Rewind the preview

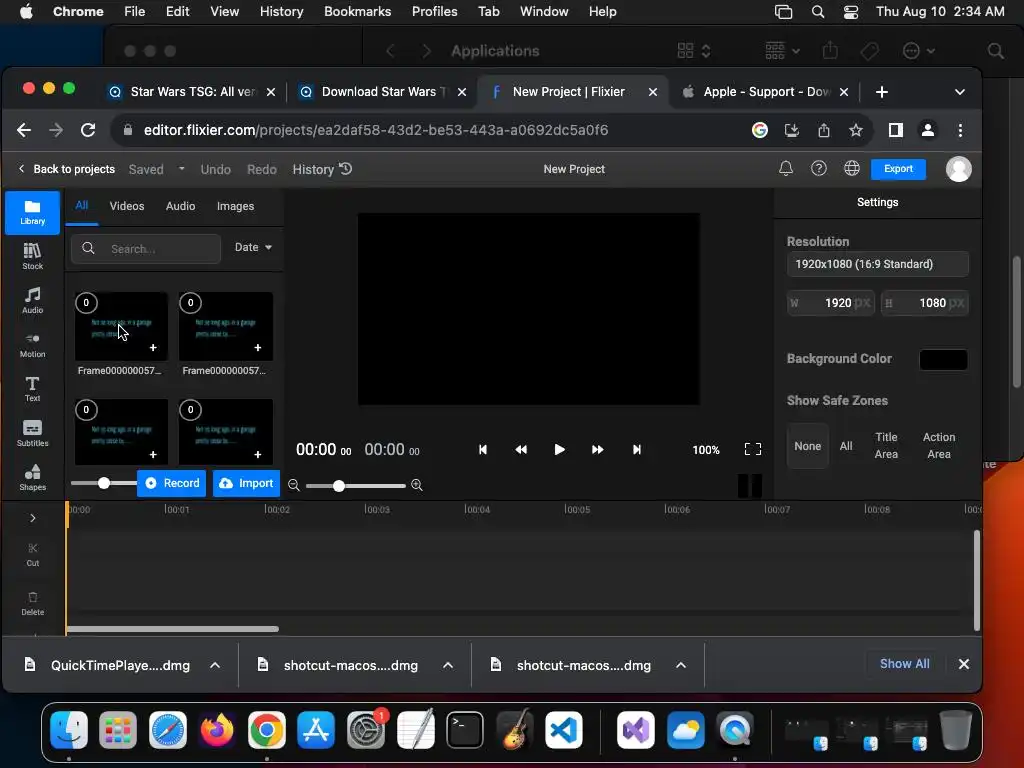click(520, 449)
